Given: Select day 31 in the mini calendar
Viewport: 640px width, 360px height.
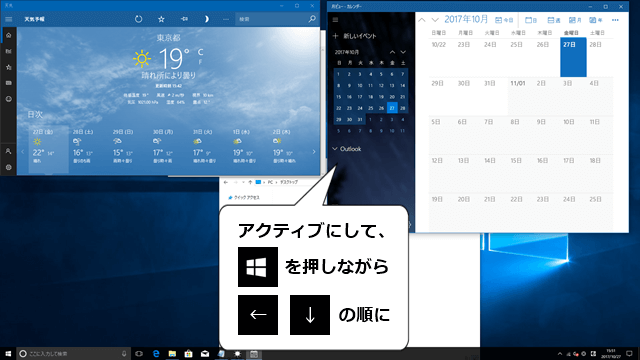Looking at the screenshot, I should pyautogui.click(x=360, y=120).
